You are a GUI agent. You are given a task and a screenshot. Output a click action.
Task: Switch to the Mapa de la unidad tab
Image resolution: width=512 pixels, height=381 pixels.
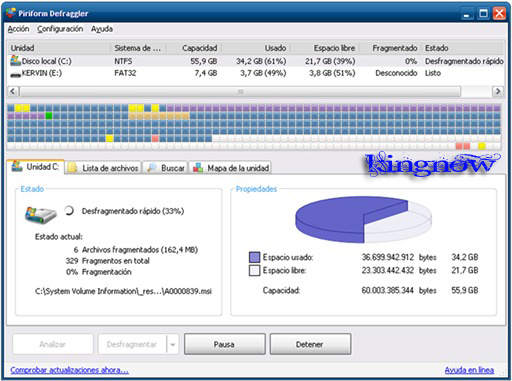click(x=231, y=168)
